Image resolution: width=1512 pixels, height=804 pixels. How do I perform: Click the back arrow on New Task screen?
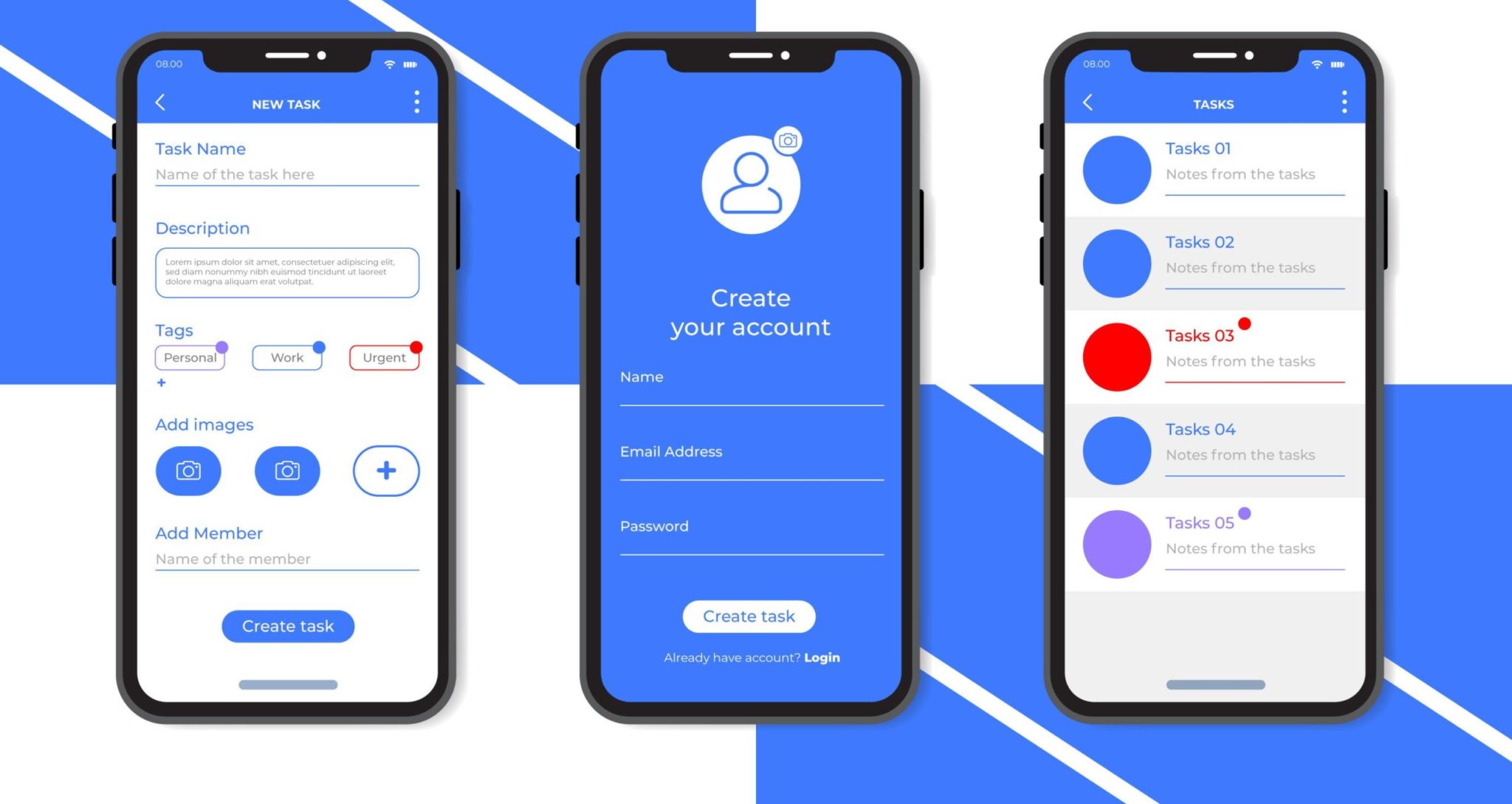[162, 103]
